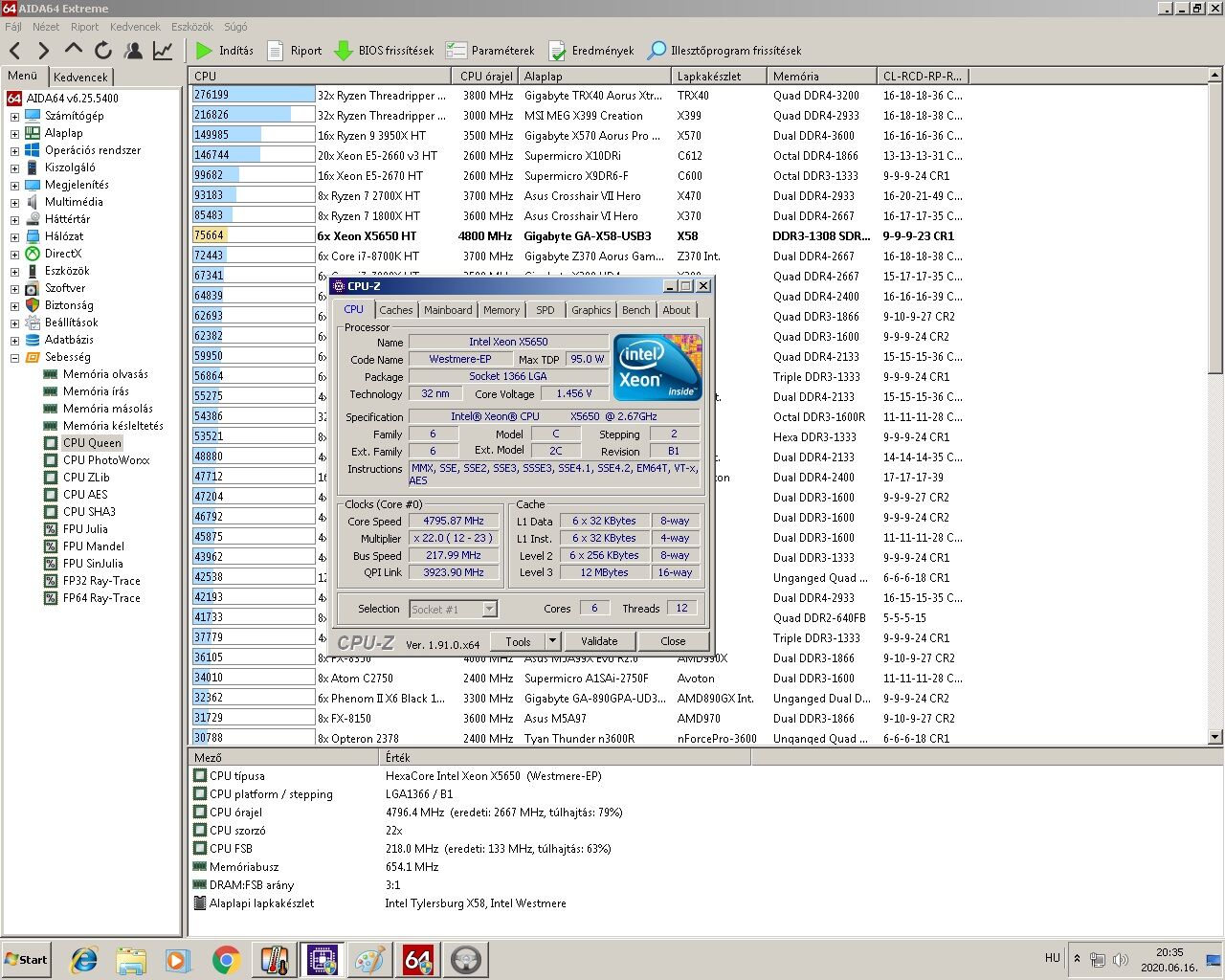Select CPU AES benchmark

click(x=85, y=495)
